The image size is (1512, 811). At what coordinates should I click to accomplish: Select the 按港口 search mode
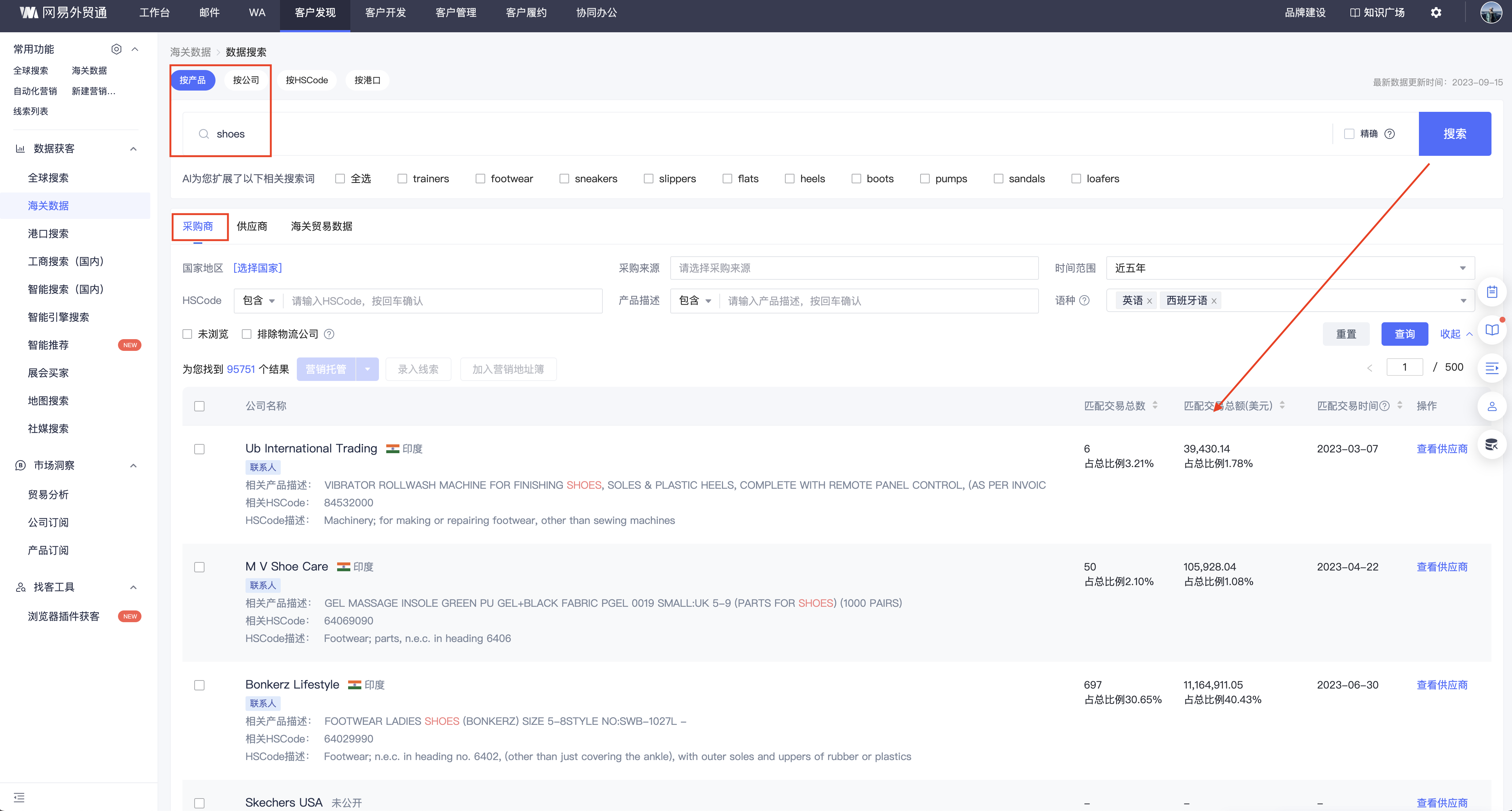[x=368, y=80]
